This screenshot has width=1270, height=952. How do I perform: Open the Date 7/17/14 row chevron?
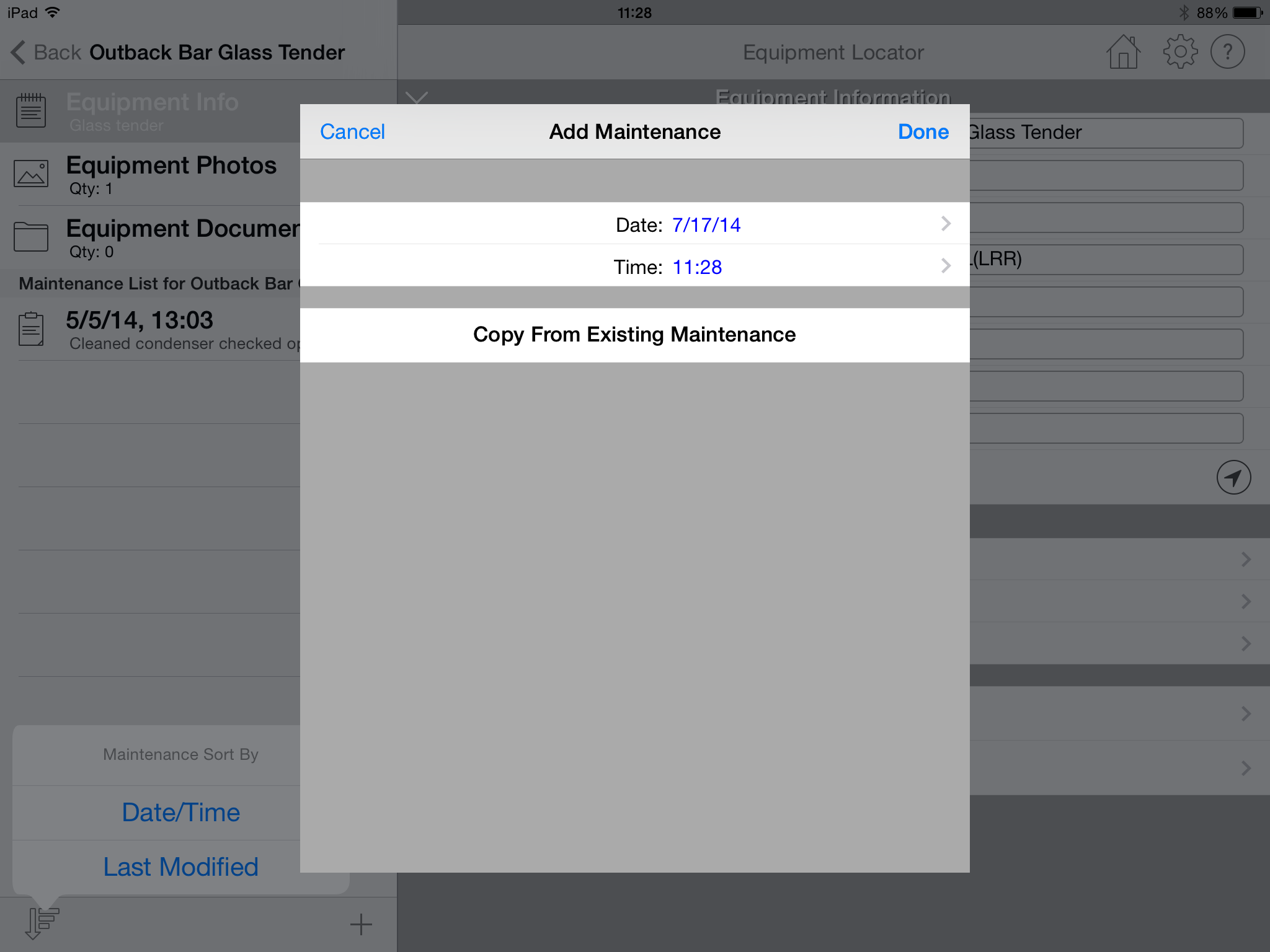pyautogui.click(x=946, y=224)
